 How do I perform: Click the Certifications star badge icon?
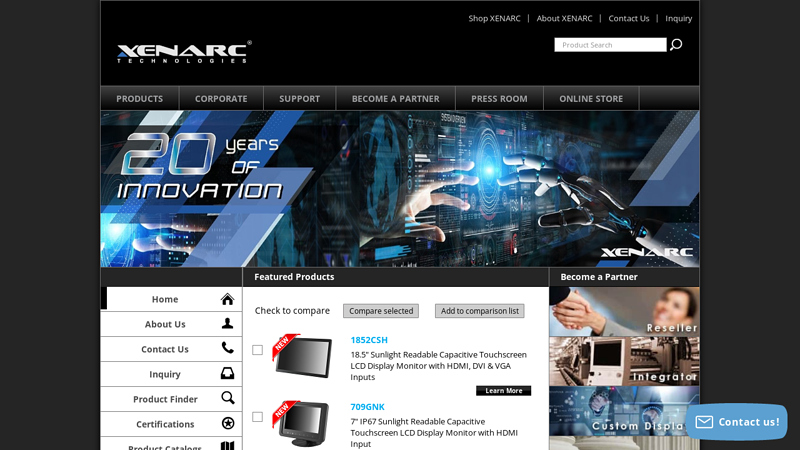[228, 423]
